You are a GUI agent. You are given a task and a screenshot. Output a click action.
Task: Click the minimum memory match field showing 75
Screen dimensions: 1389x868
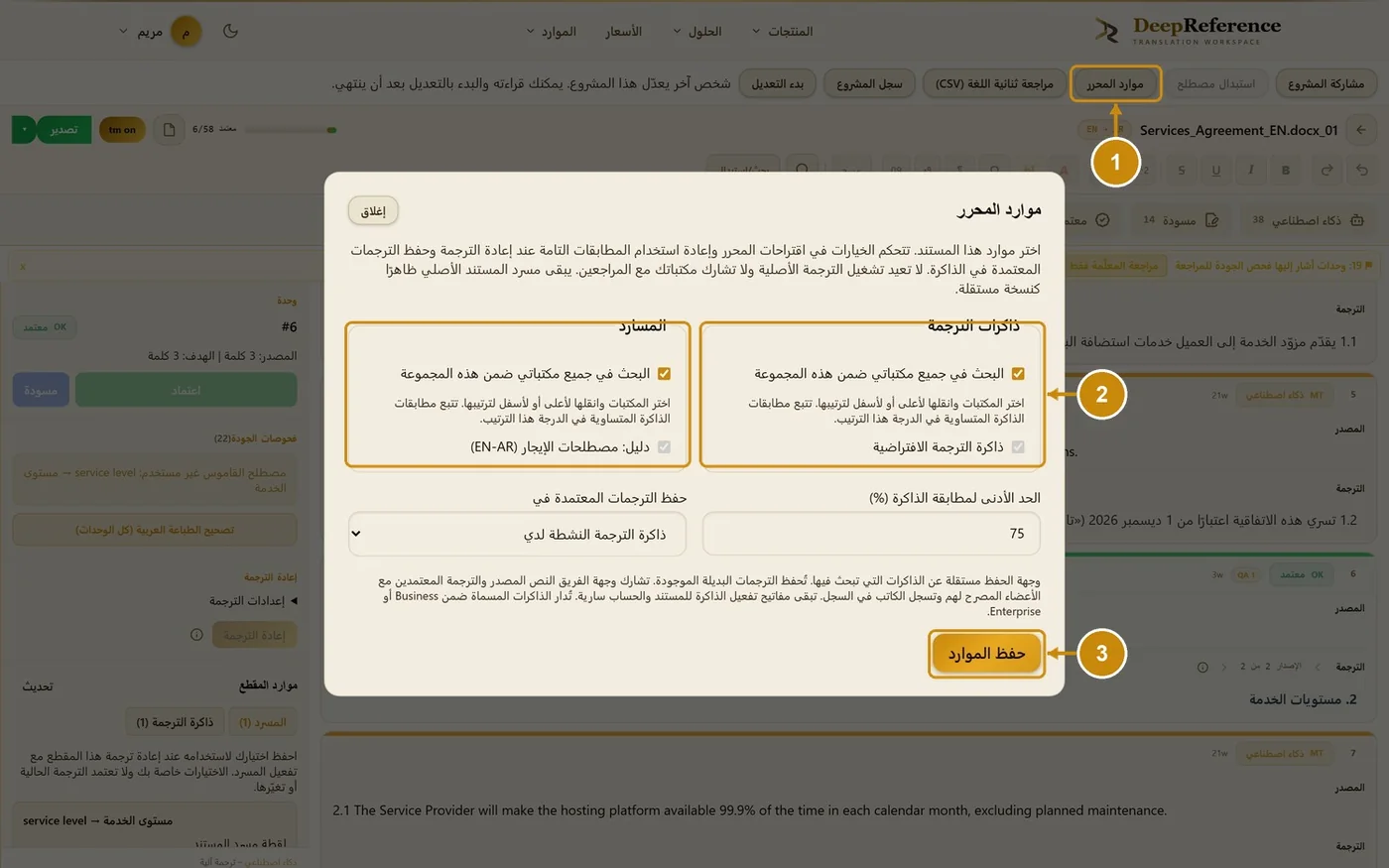[871, 534]
